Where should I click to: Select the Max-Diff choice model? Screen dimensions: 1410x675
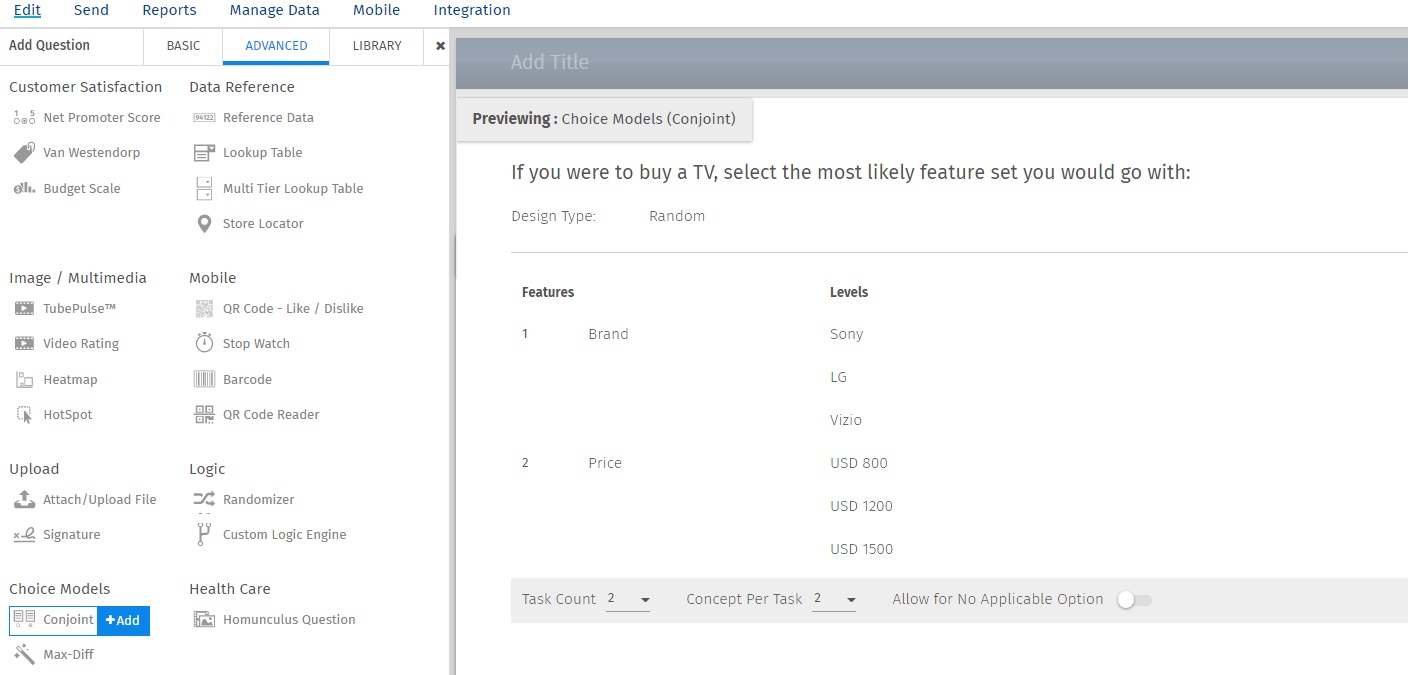pos(70,654)
